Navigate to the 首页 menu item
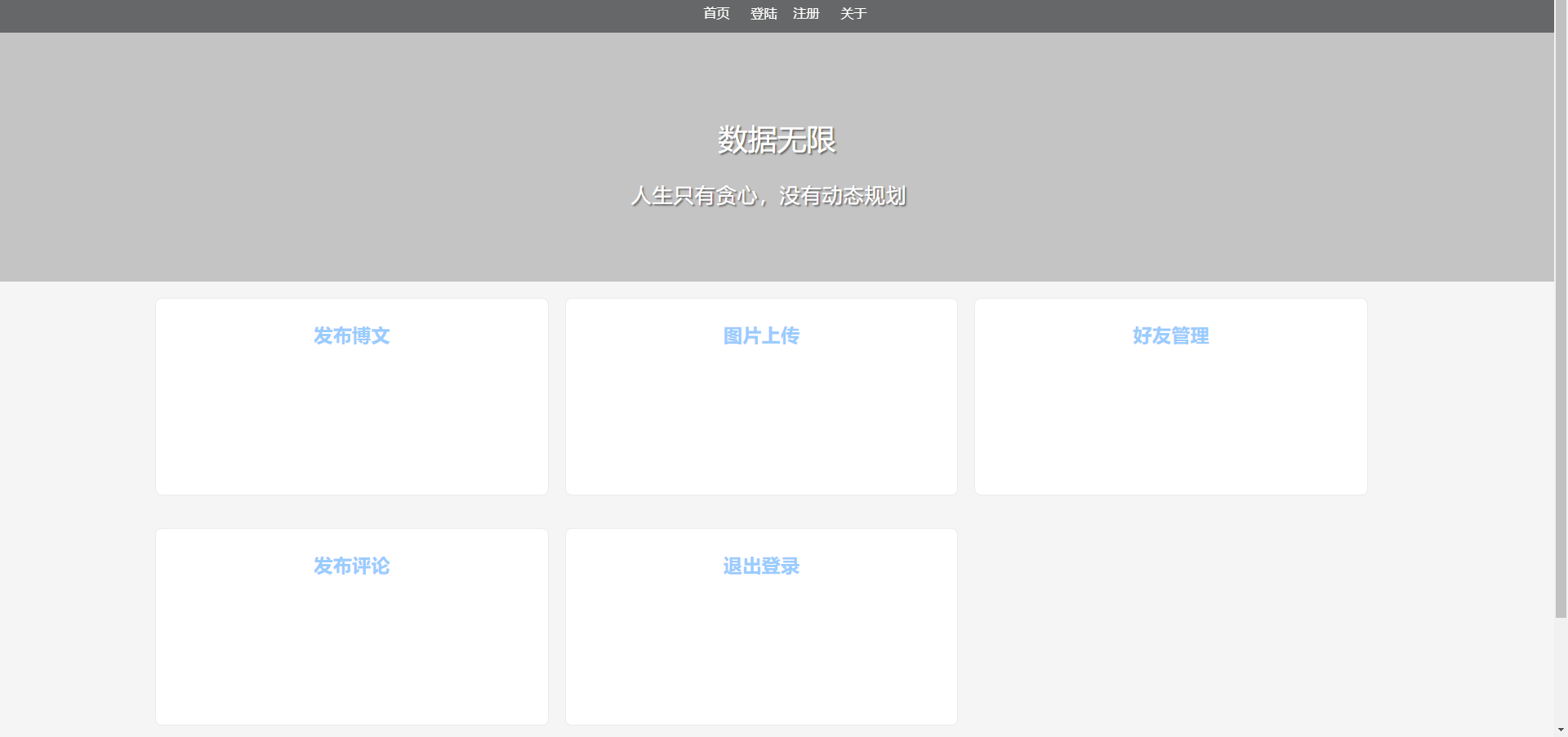 [715, 13]
